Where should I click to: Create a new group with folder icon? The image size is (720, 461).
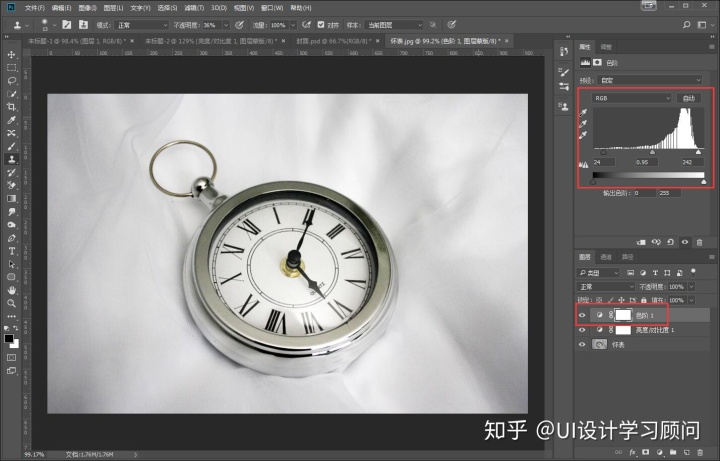pos(673,452)
